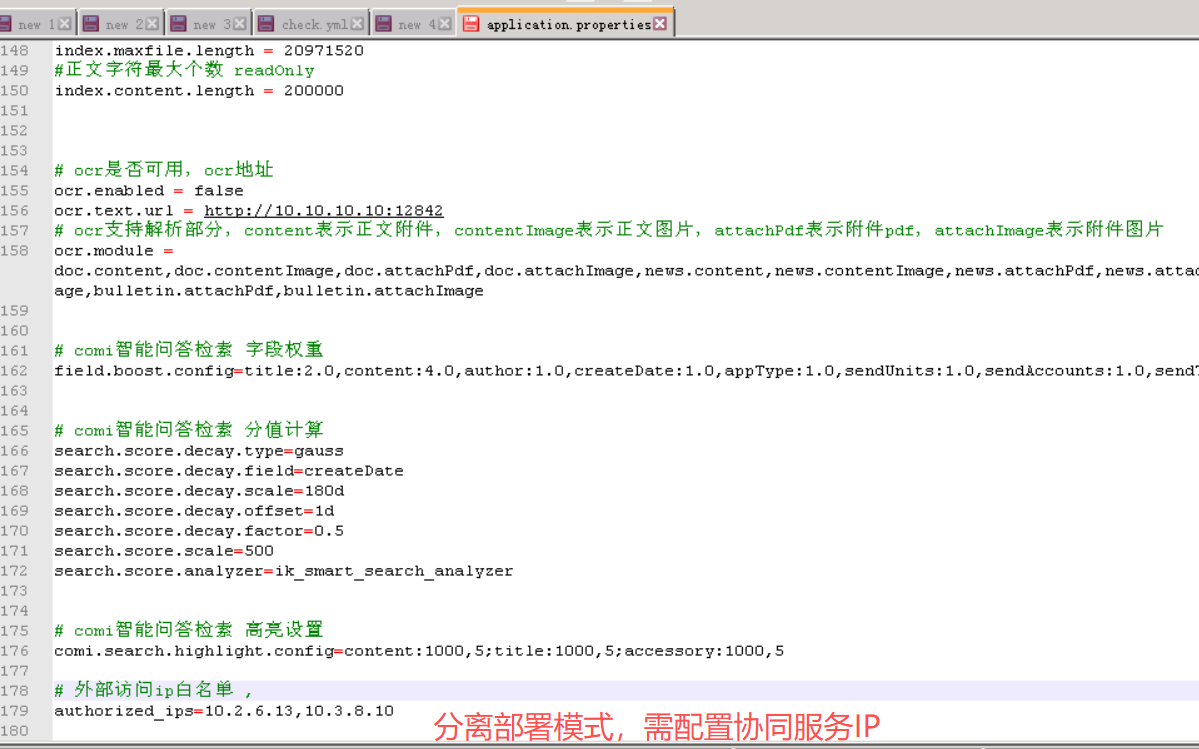Click line number 148 in the margin
This screenshot has width=1199, height=749.
coord(15,50)
